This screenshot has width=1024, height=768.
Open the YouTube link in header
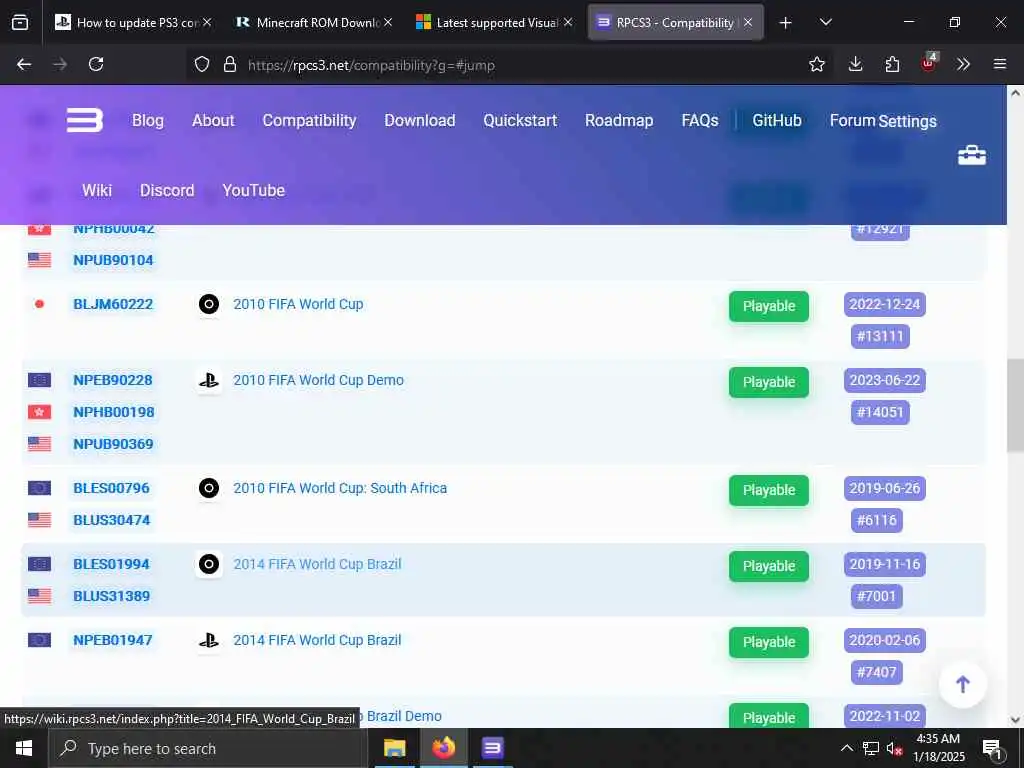click(253, 190)
